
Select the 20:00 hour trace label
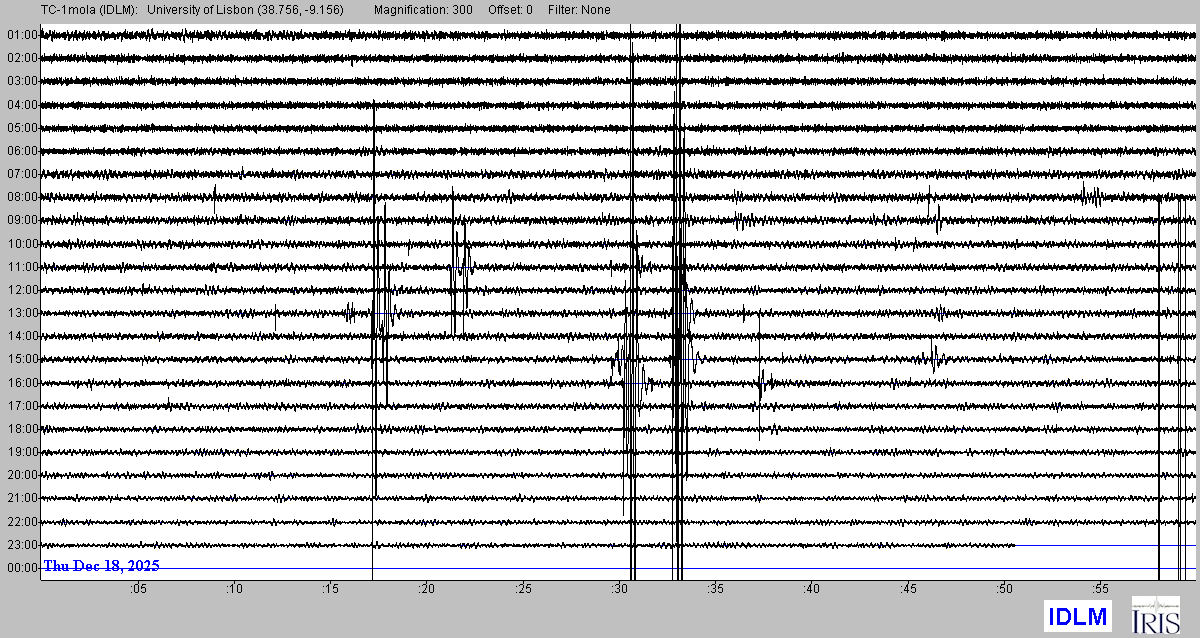(22, 475)
